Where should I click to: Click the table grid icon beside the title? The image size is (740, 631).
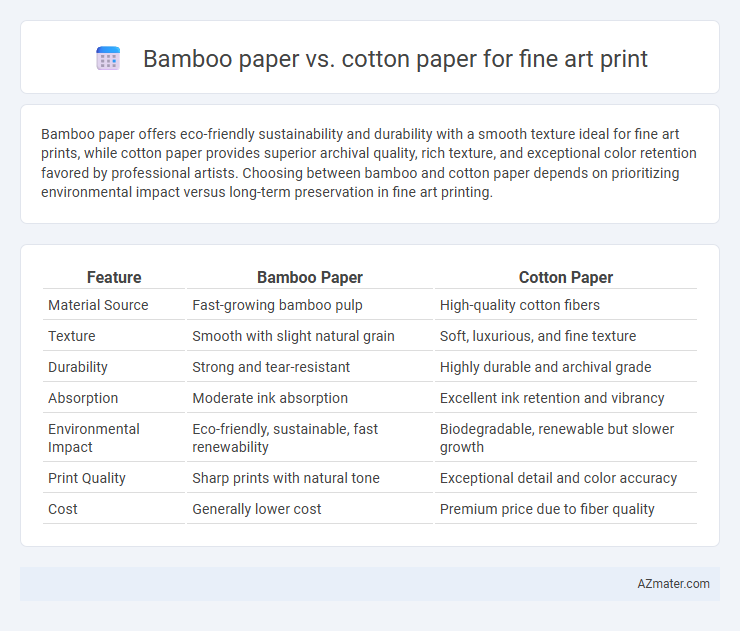(x=108, y=59)
